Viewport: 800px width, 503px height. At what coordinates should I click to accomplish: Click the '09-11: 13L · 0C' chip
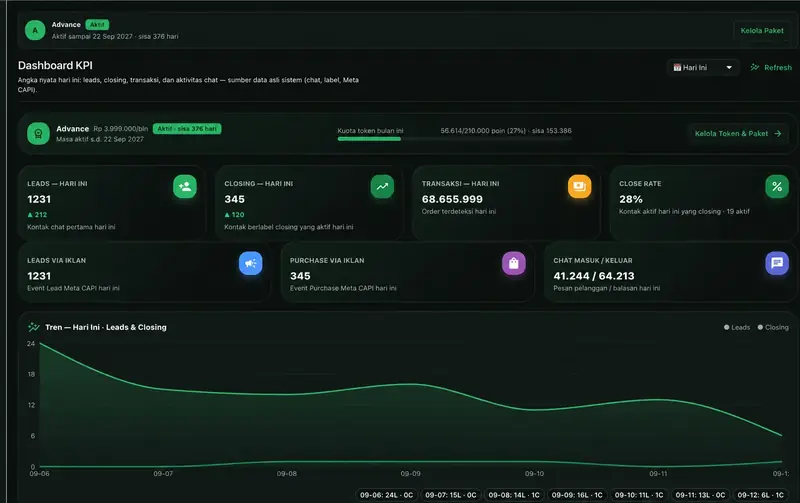coord(700,495)
